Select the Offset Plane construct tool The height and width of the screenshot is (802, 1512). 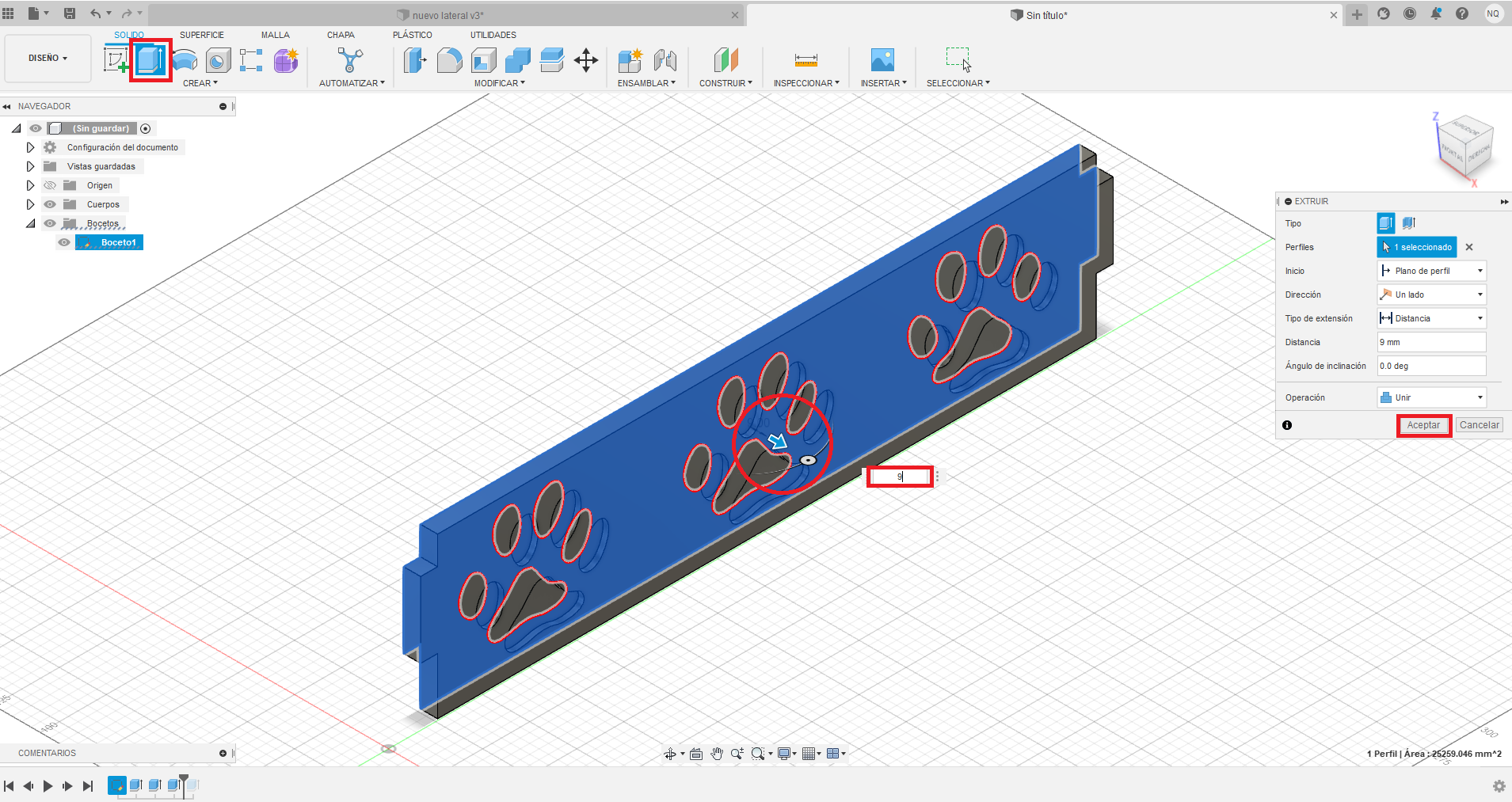click(726, 60)
